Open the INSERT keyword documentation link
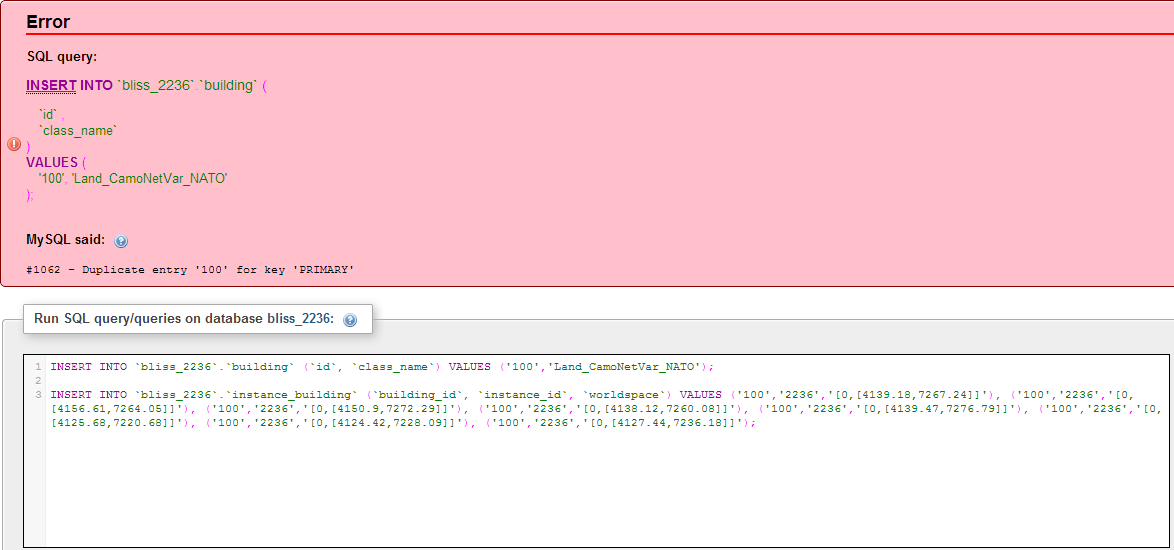 click(51, 85)
